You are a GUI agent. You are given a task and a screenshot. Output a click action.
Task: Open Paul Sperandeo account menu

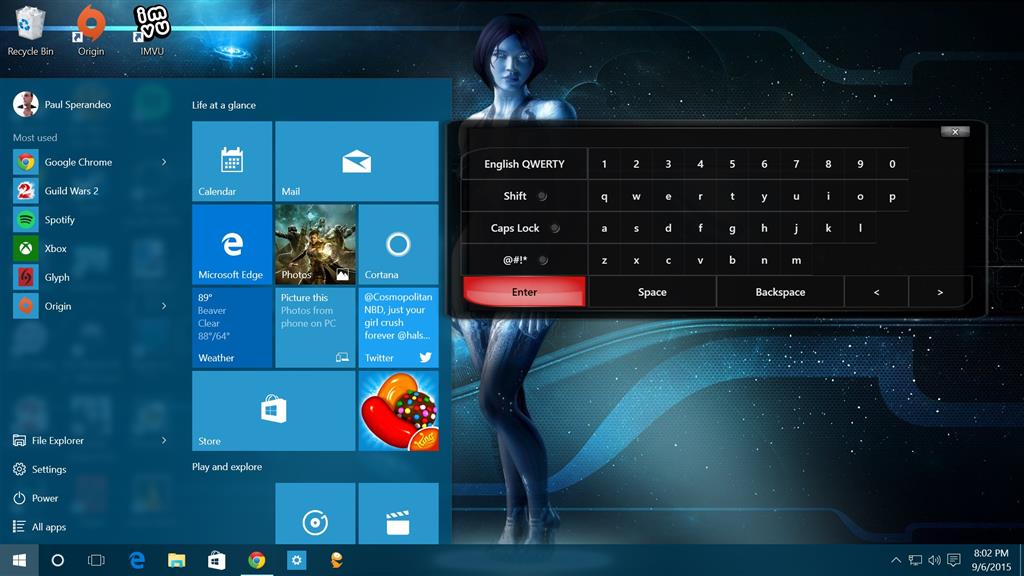63,104
